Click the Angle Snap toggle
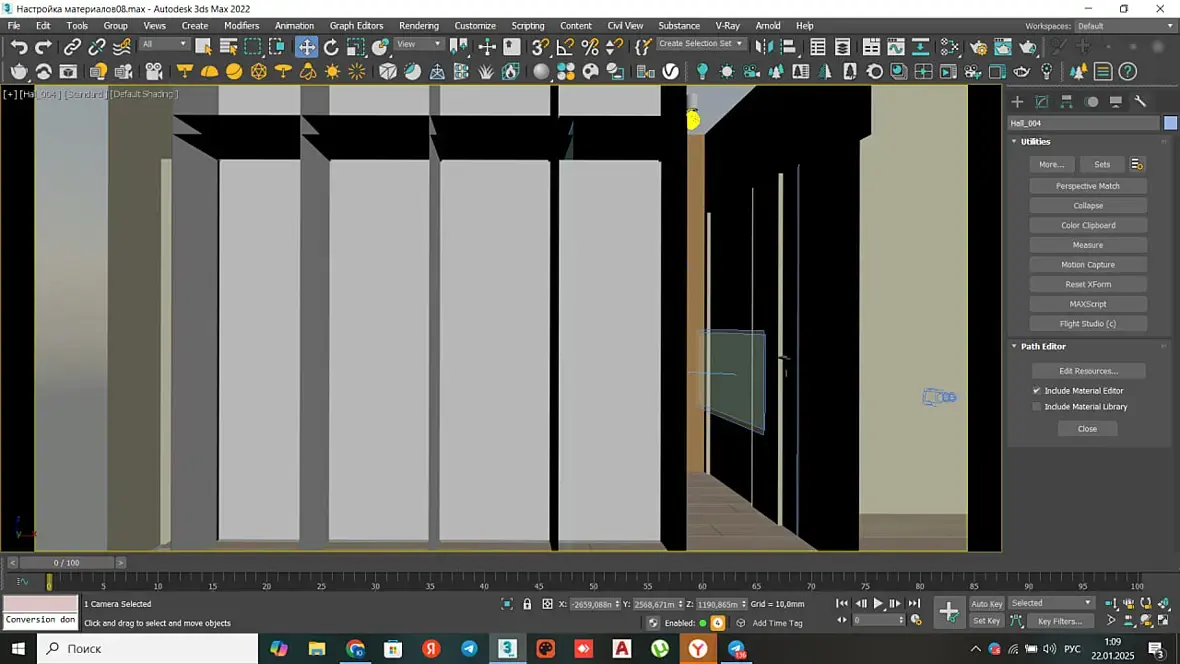Image resolution: width=1180 pixels, height=664 pixels. tap(565, 47)
